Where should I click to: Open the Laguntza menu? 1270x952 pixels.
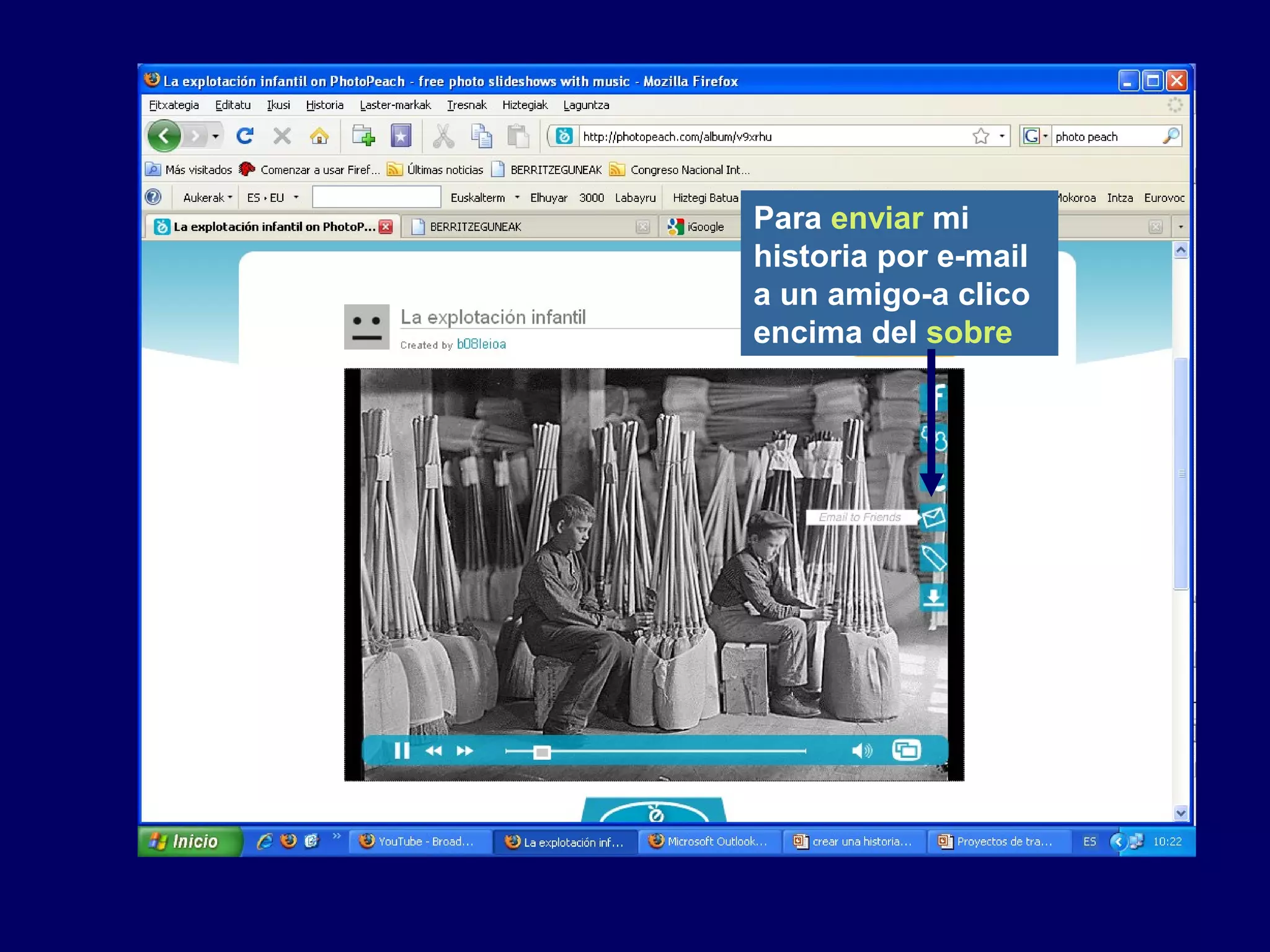586,105
